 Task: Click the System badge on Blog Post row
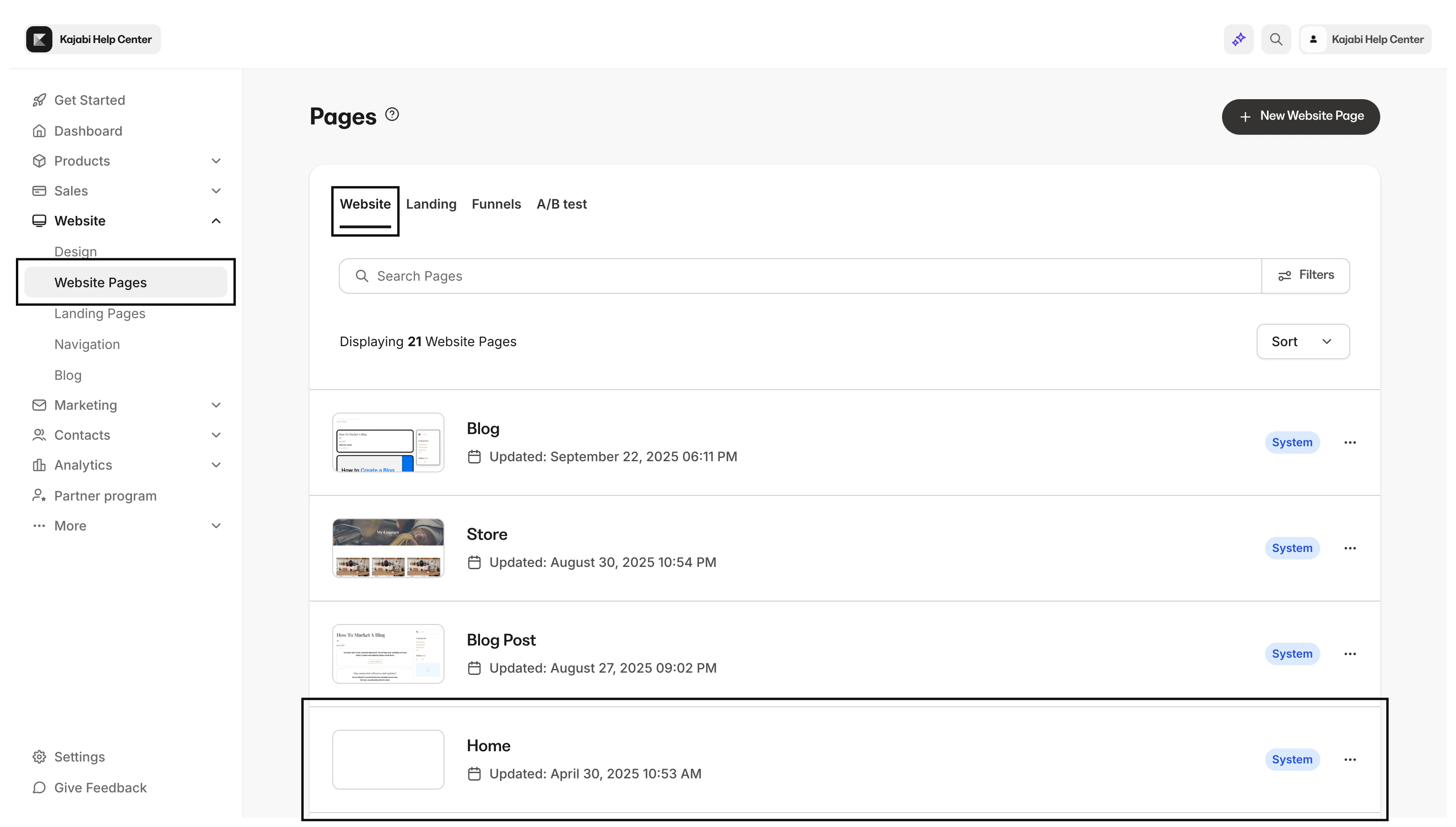point(1292,654)
